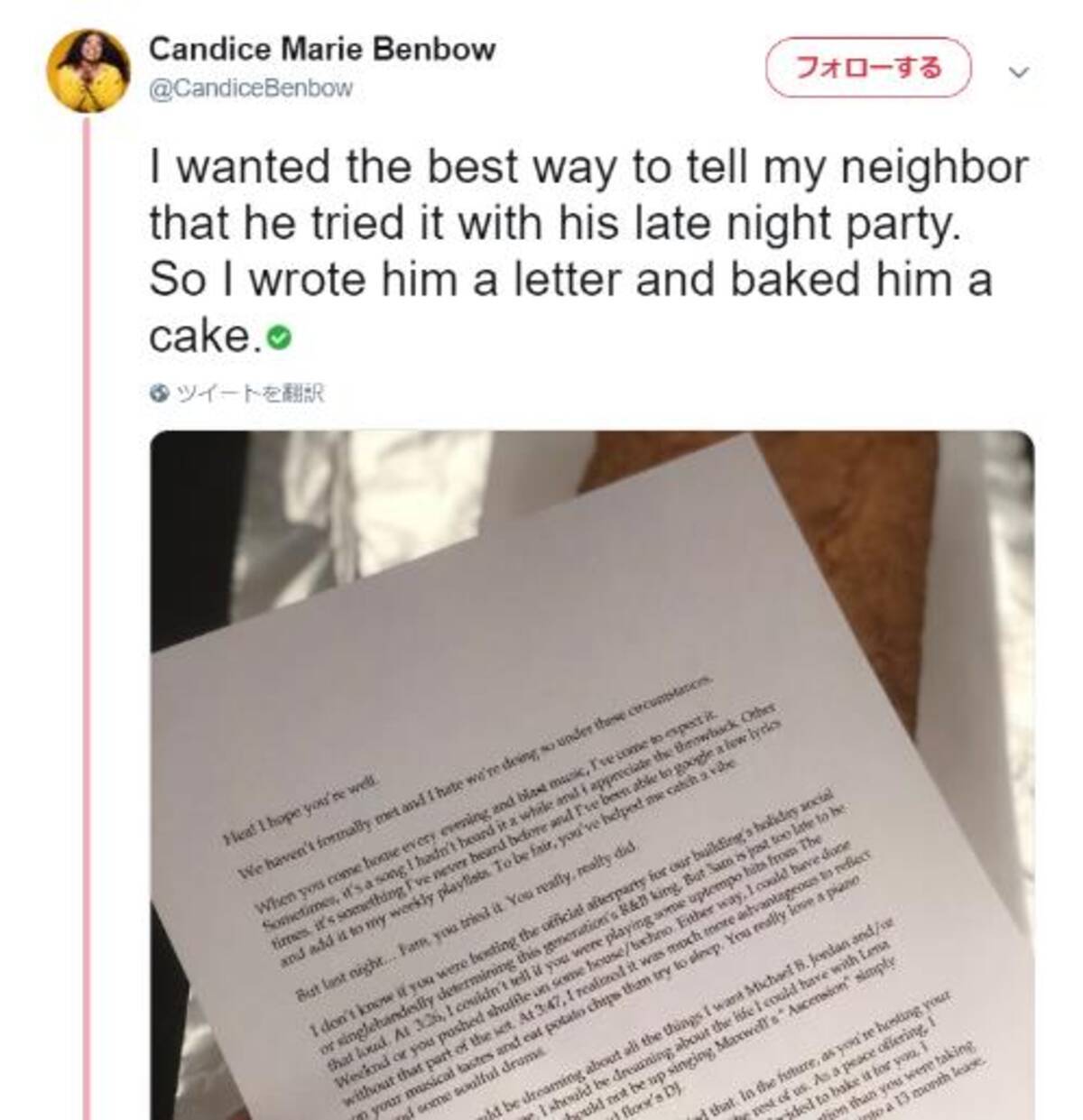This screenshot has width=1083, height=1120.
Task: Click the green check mark emoji after "cake."
Action: coord(280,338)
